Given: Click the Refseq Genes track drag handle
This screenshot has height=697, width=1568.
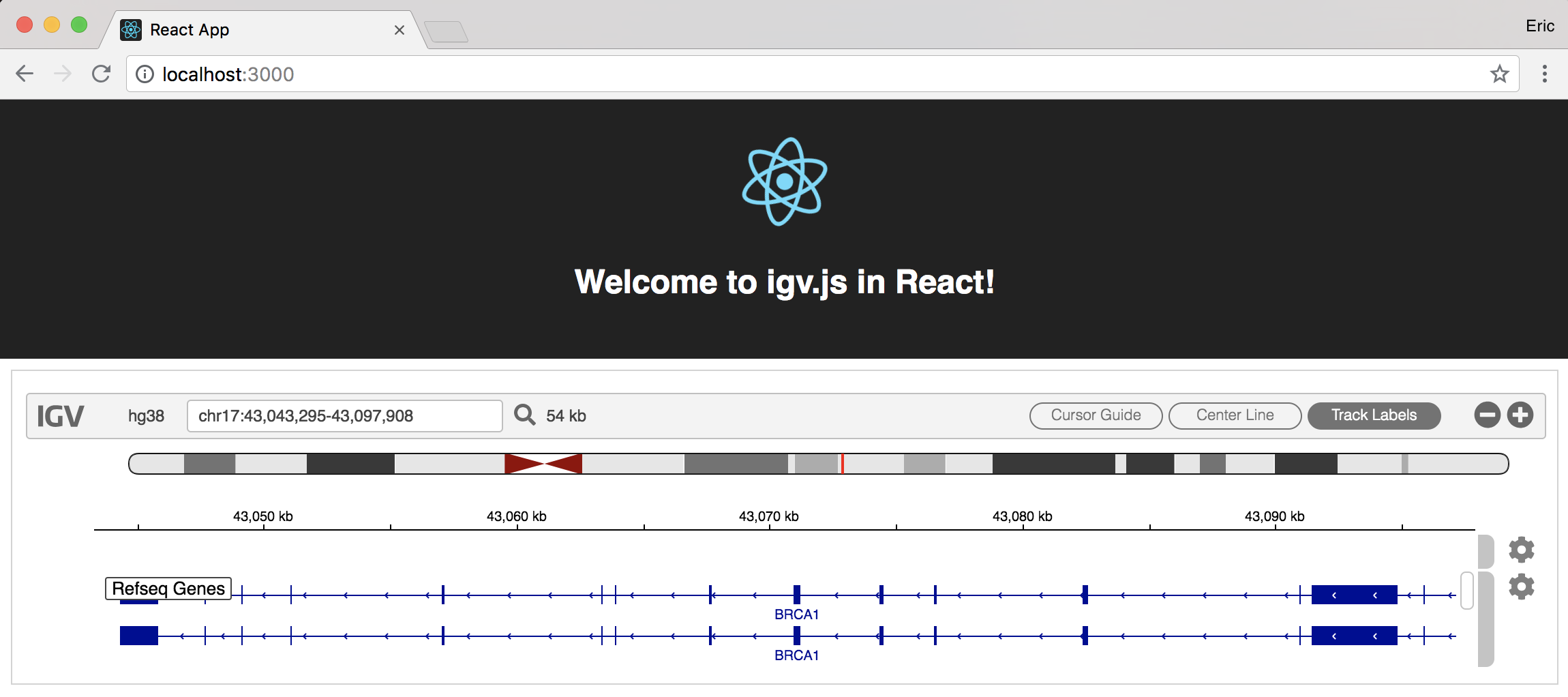Looking at the screenshot, I should pos(1486,619).
